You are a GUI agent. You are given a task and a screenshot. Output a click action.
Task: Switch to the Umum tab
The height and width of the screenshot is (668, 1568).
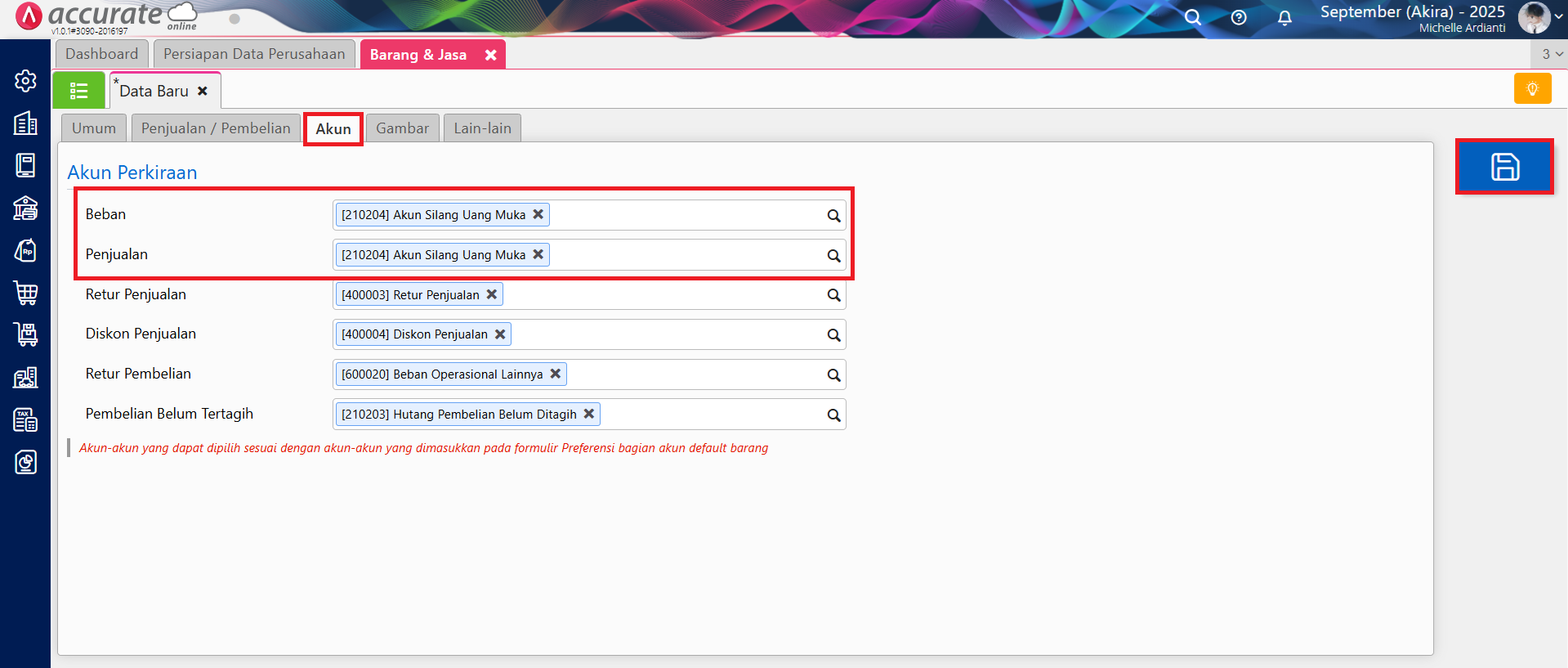pos(94,128)
